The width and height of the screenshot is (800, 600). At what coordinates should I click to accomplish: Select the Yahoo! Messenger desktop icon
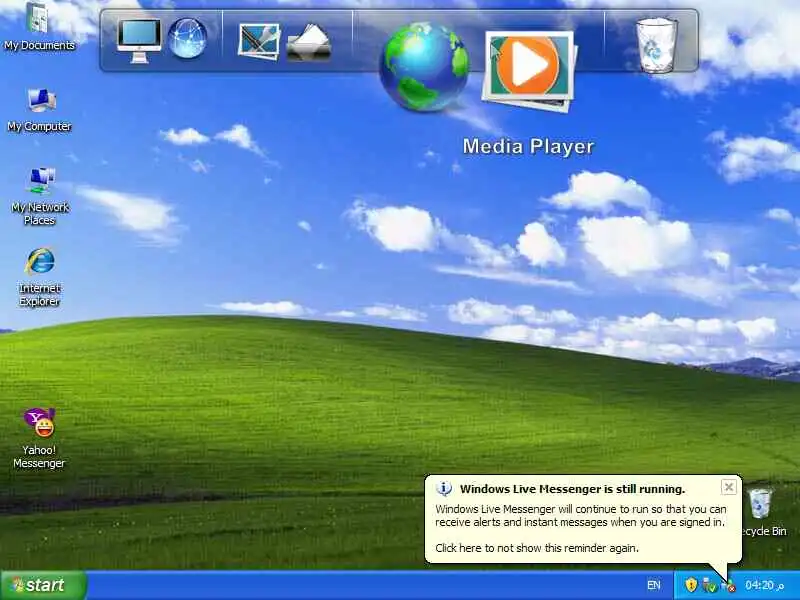[x=39, y=438]
